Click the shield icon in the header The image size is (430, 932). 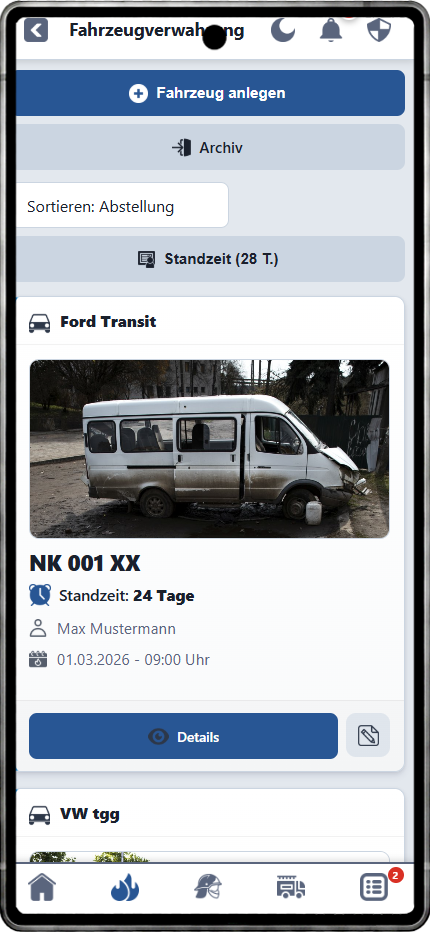pyautogui.click(x=379, y=30)
